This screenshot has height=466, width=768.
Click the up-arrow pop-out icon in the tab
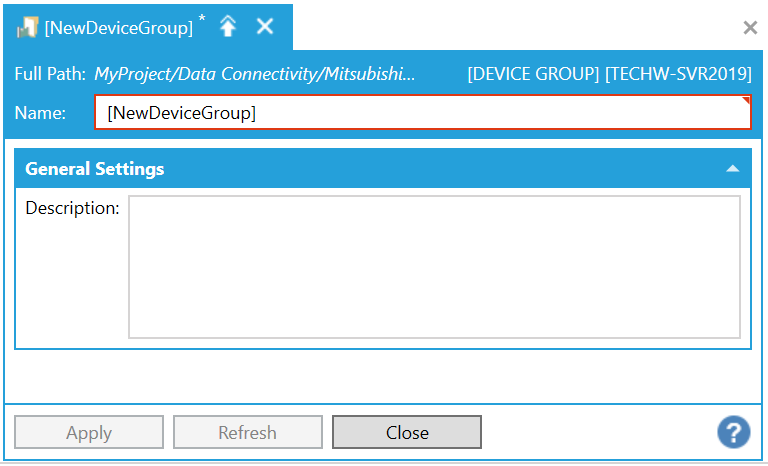tap(228, 27)
